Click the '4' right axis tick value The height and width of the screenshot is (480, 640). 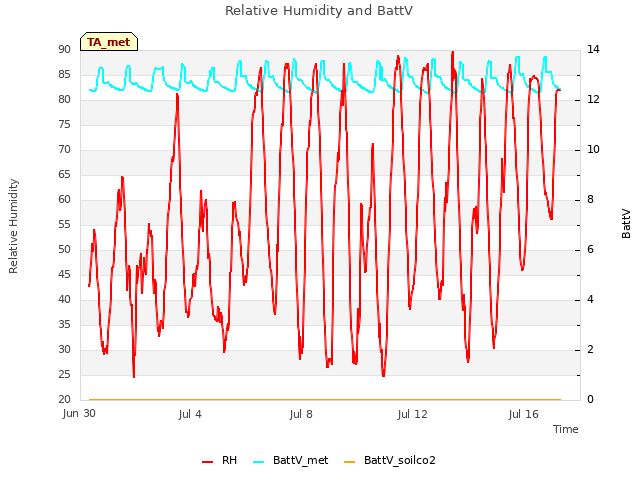[591, 300]
